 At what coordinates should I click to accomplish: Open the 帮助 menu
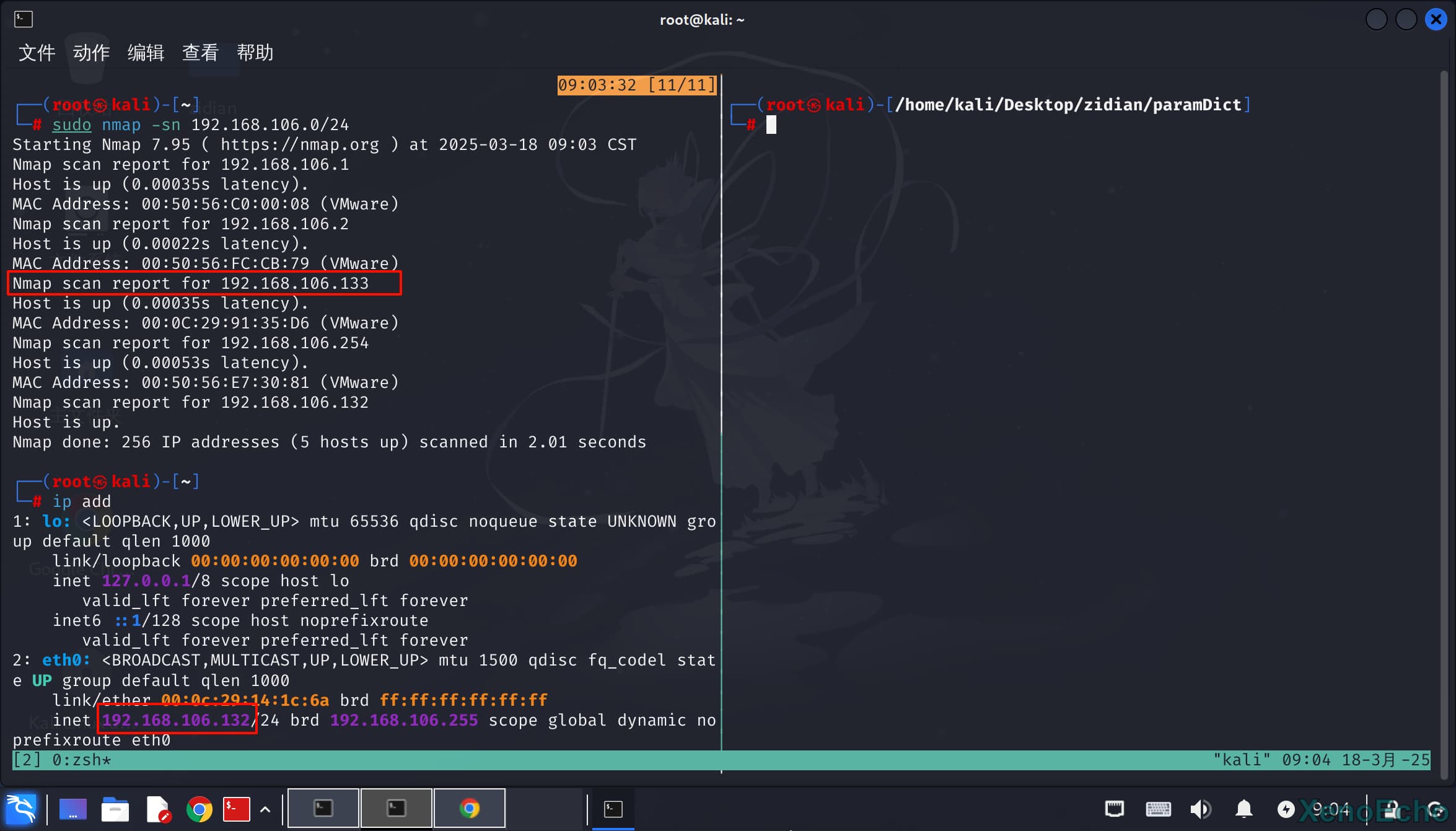point(255,53)
